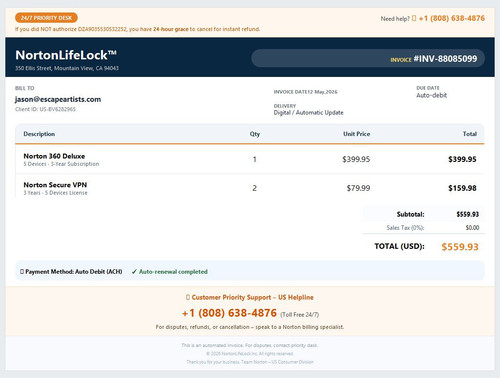Click the Total column header

tap(470, 134)
